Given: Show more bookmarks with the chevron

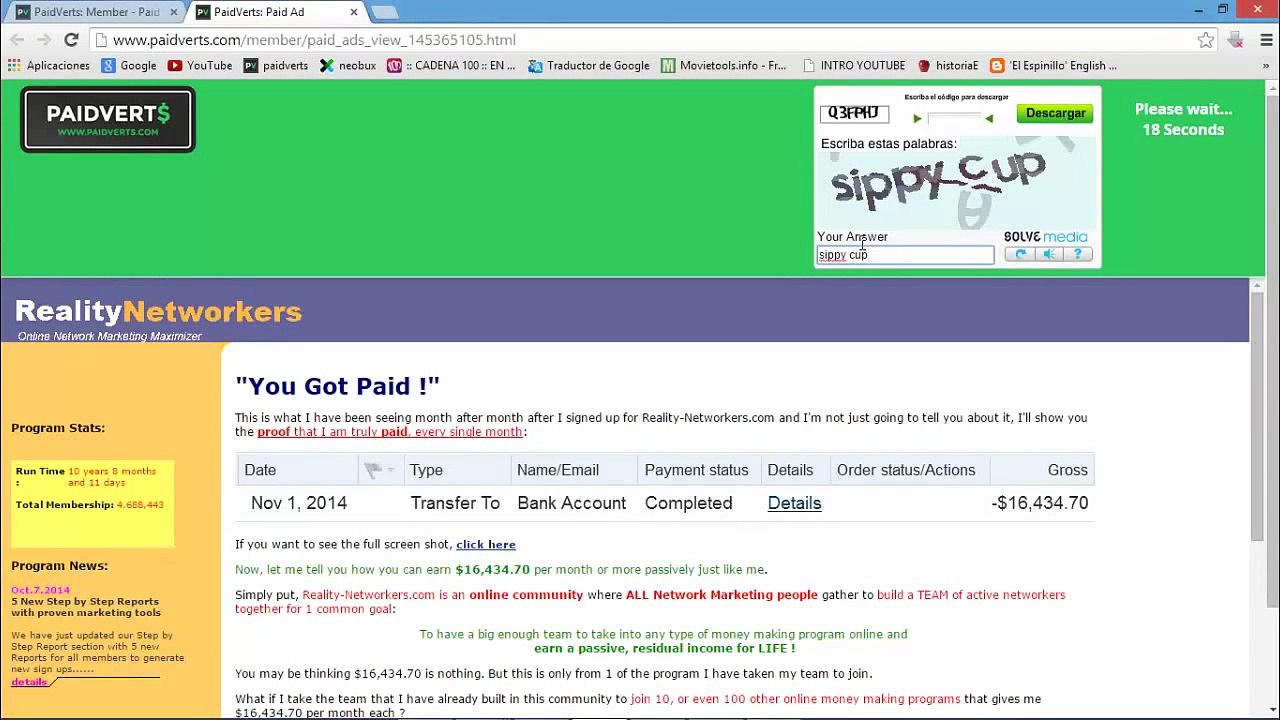Looking at the screenshot, I should [1266, 66].
